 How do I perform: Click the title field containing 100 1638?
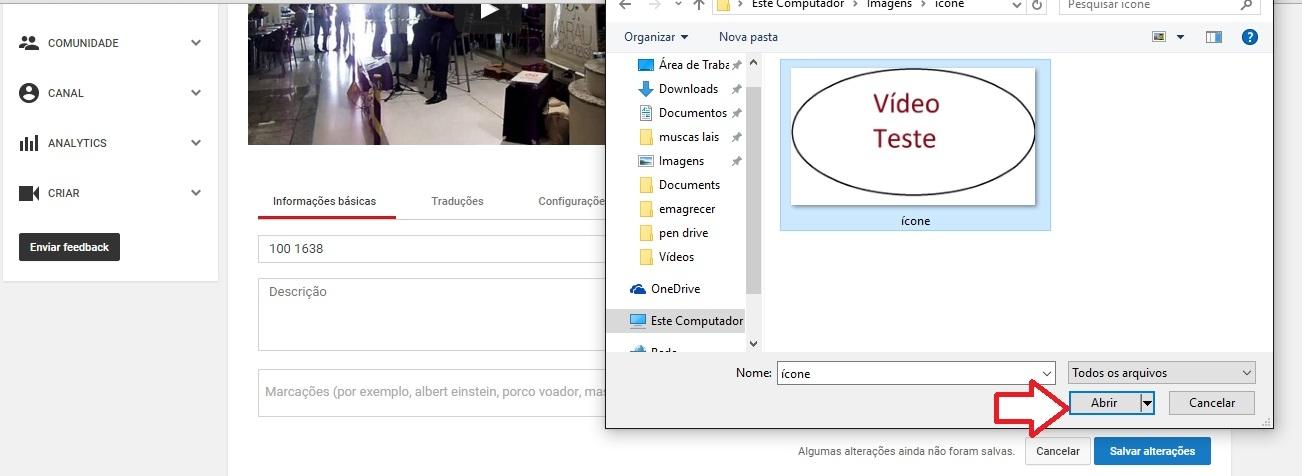[432, 249]
